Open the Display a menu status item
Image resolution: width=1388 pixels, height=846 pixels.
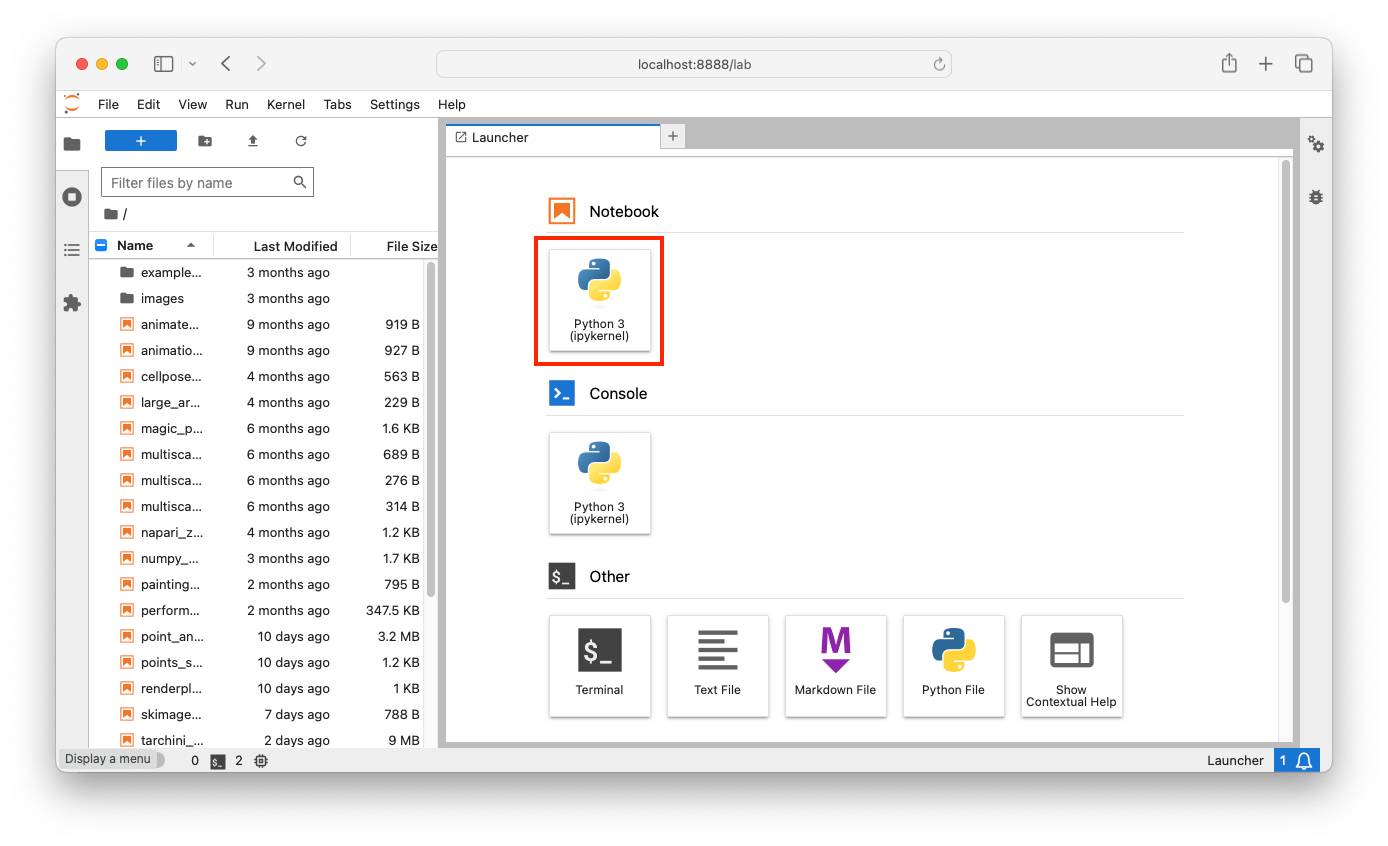click(x=110, y=759)
